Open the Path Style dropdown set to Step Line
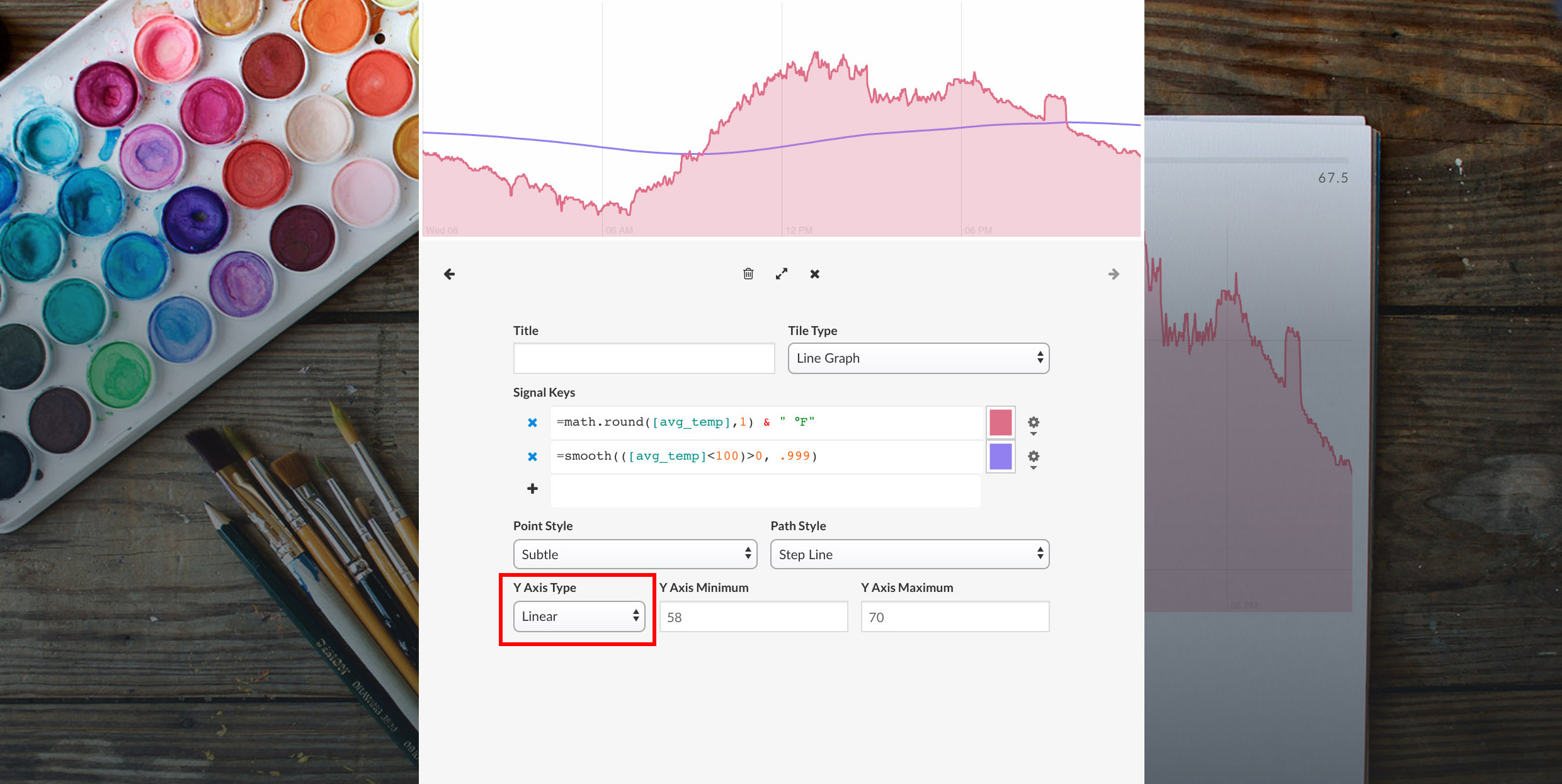Image resolution: width=1562 pixels, height=784 pixels. pyautogui.click(x=909, y=554)
